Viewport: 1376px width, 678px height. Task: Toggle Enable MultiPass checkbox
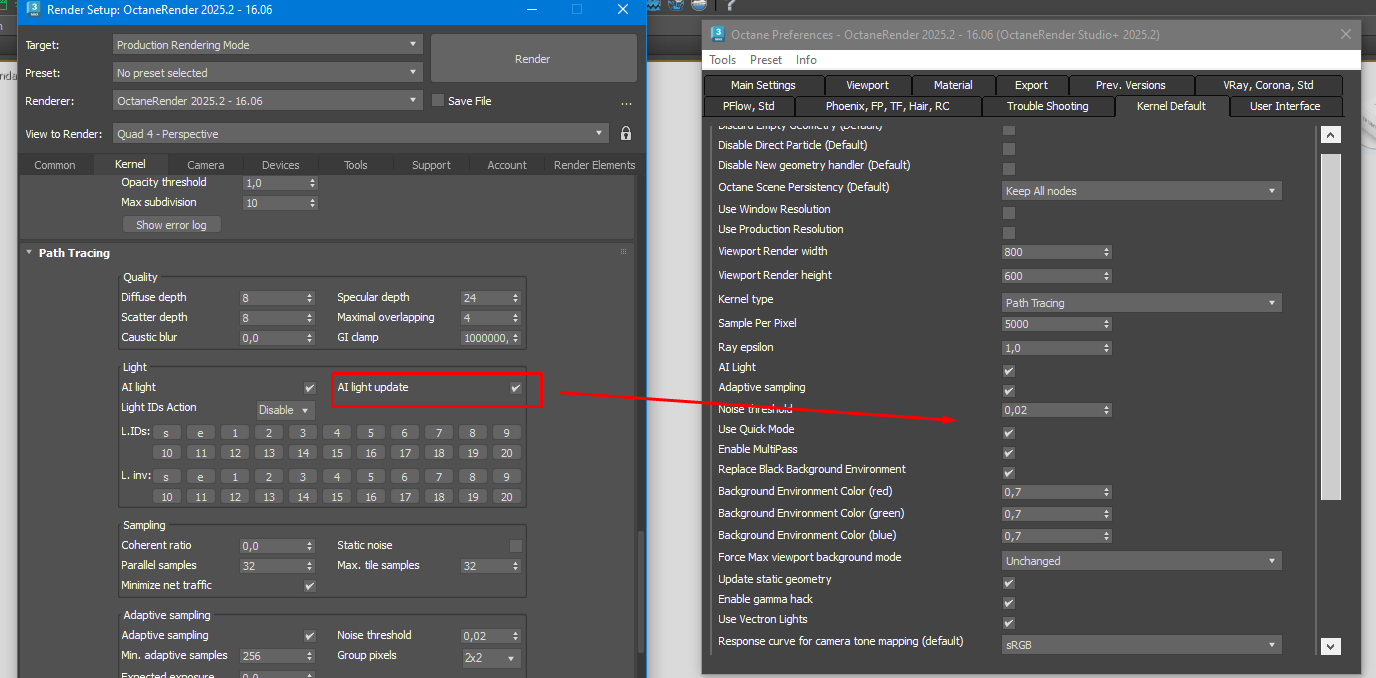(x=1009, y=453)
